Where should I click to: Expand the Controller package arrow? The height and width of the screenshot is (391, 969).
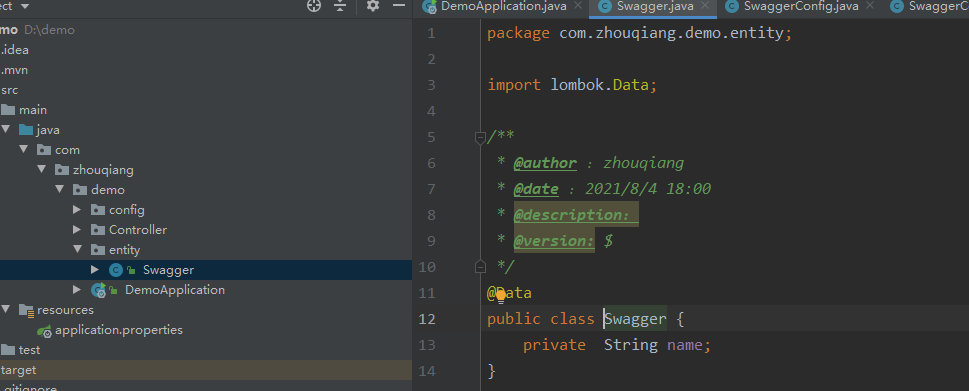coord(77,229)
